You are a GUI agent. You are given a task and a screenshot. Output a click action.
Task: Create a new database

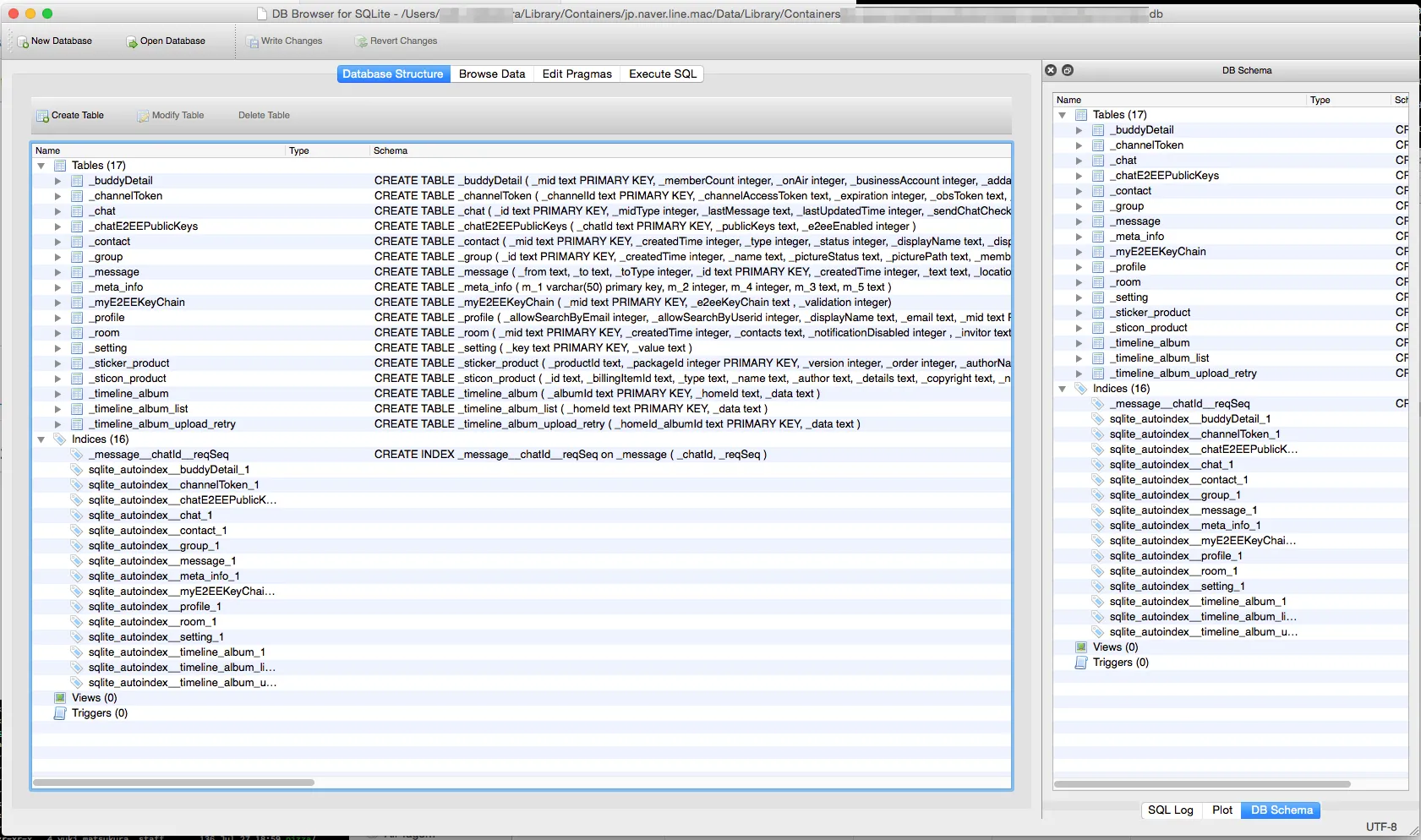pyautogui.click(x=23, y=41)
